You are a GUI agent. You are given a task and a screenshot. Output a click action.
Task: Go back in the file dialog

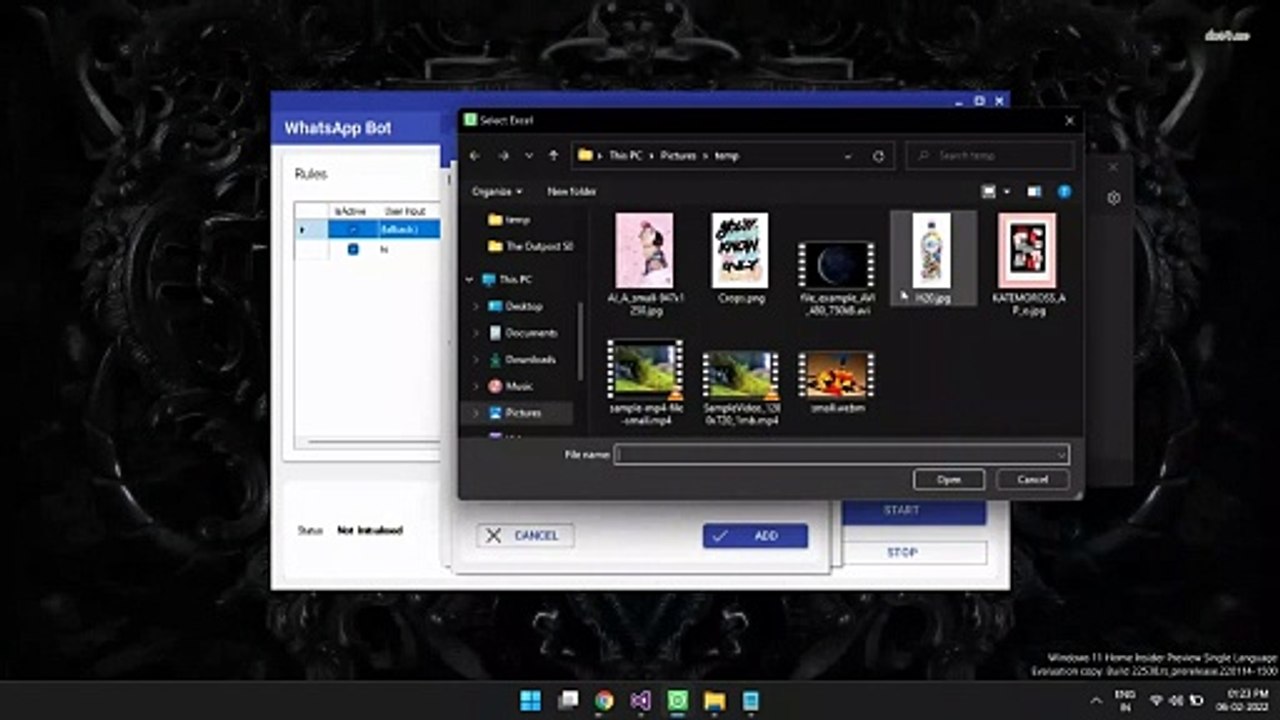pyautogui.click(x=475, y=156)
